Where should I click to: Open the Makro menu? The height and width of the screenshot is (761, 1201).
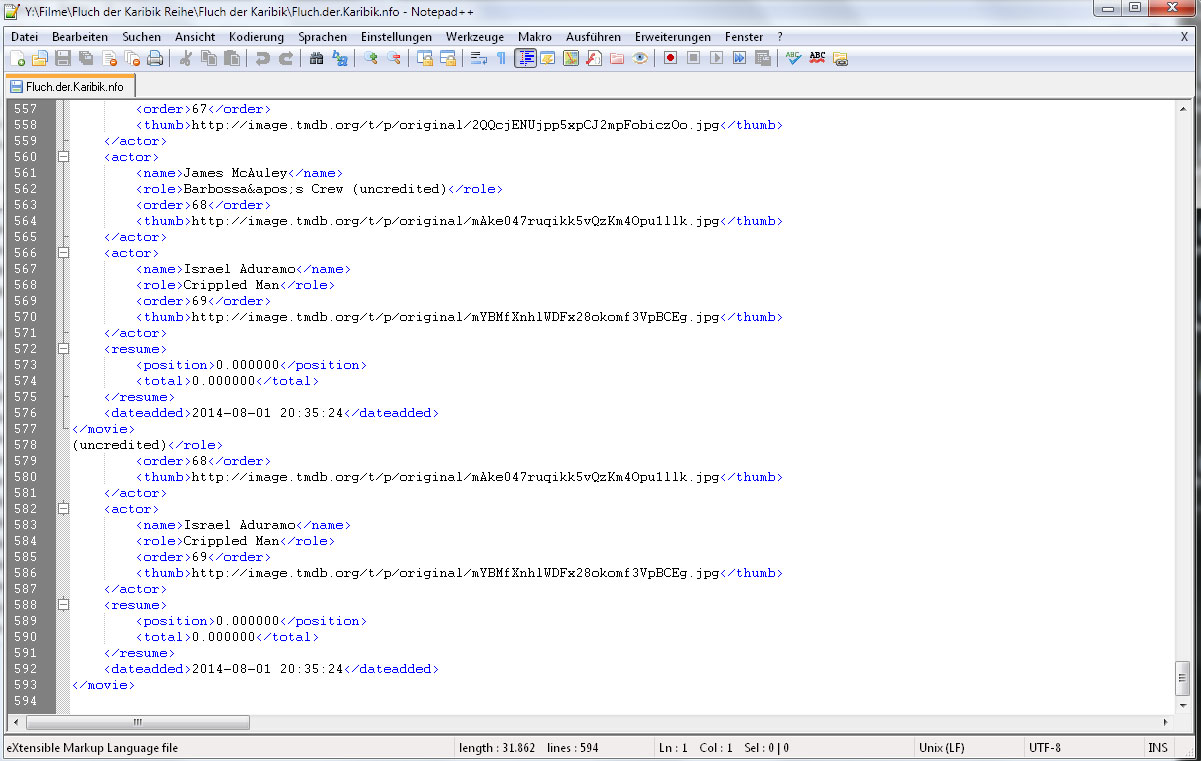click(x=535, y=37)
